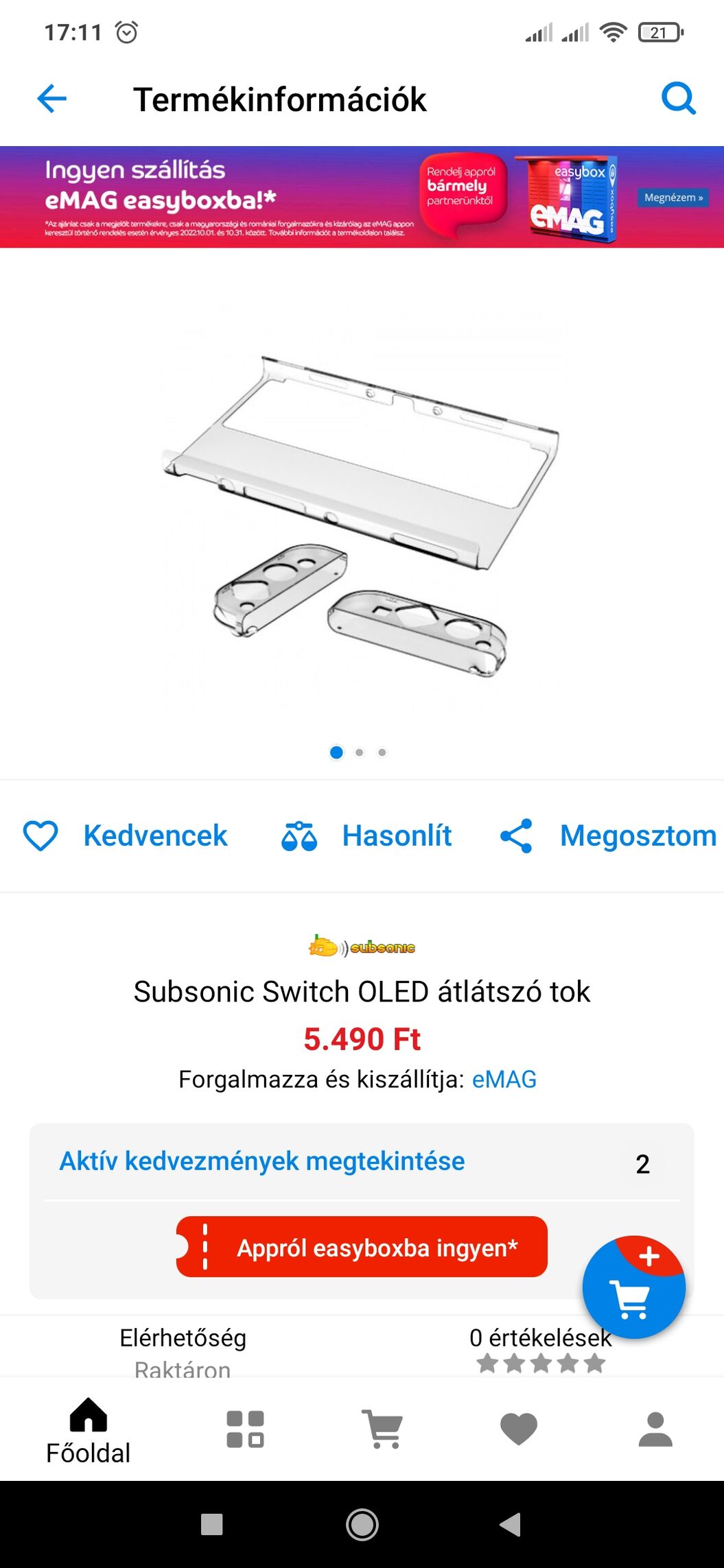
Task: Switch to the Főoldal home tab
Action: point(88,1432)
